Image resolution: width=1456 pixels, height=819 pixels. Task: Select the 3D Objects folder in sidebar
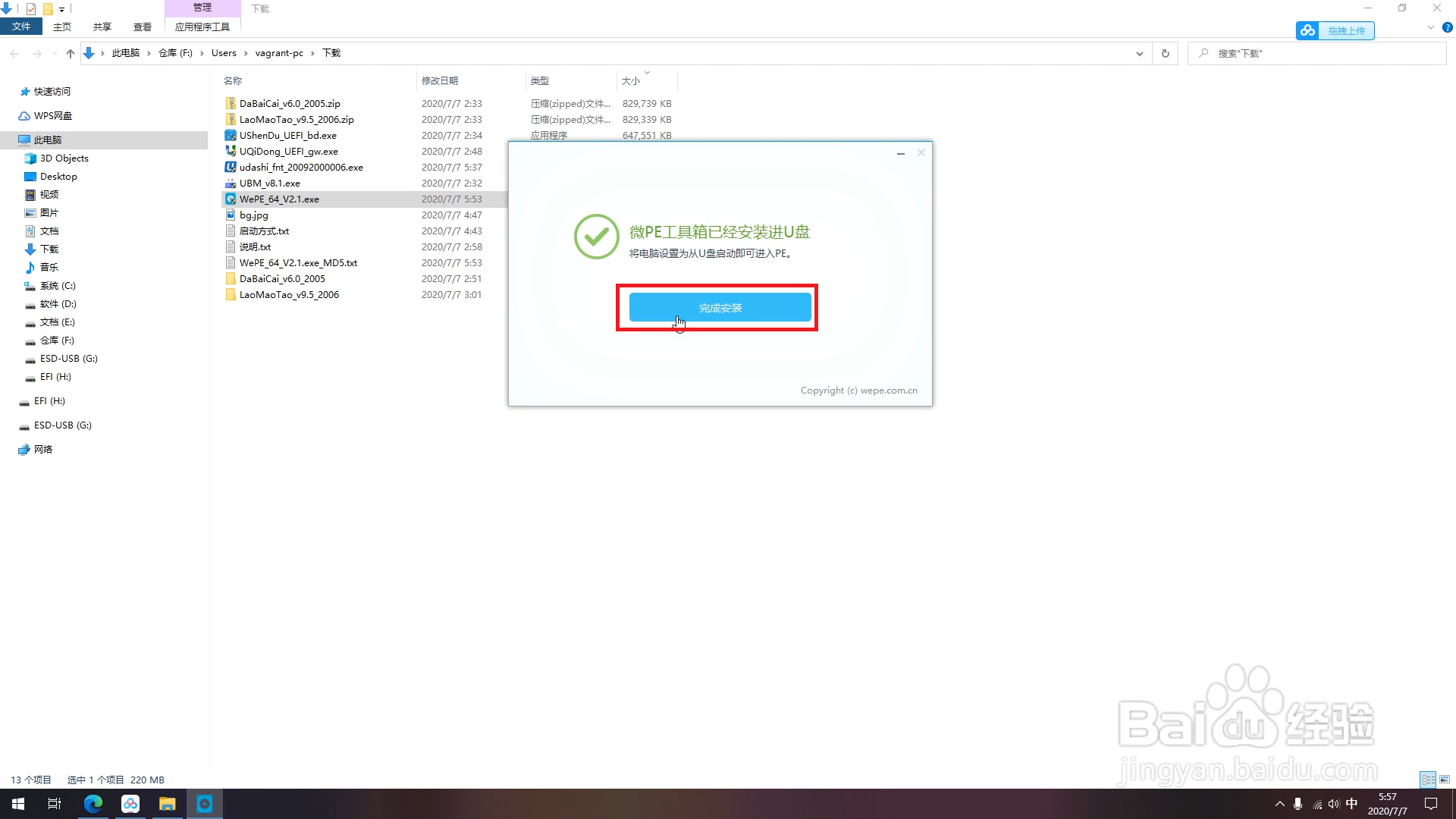[64, 158]
